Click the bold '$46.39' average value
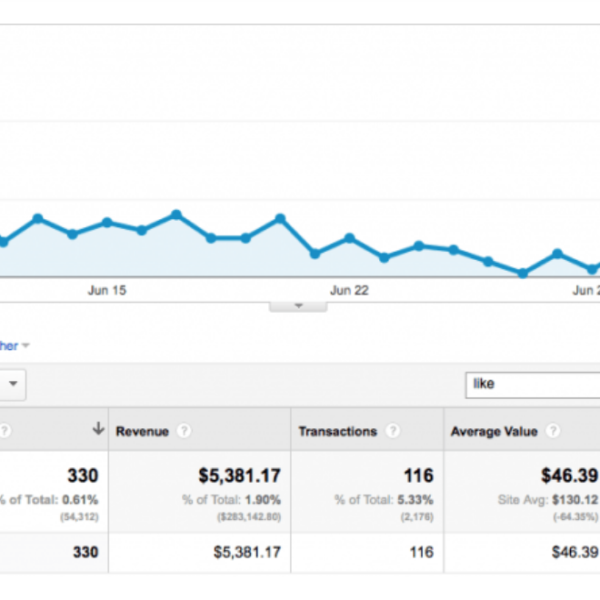 click(x=569, y=476)
